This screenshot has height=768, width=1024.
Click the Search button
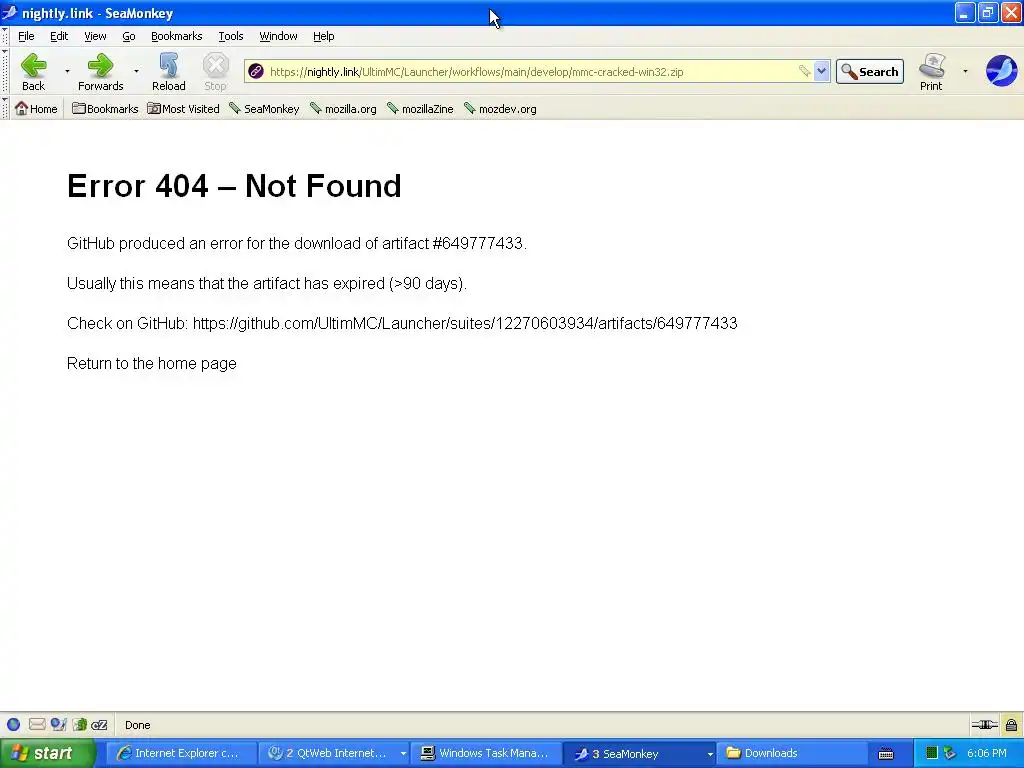point(870,71)
